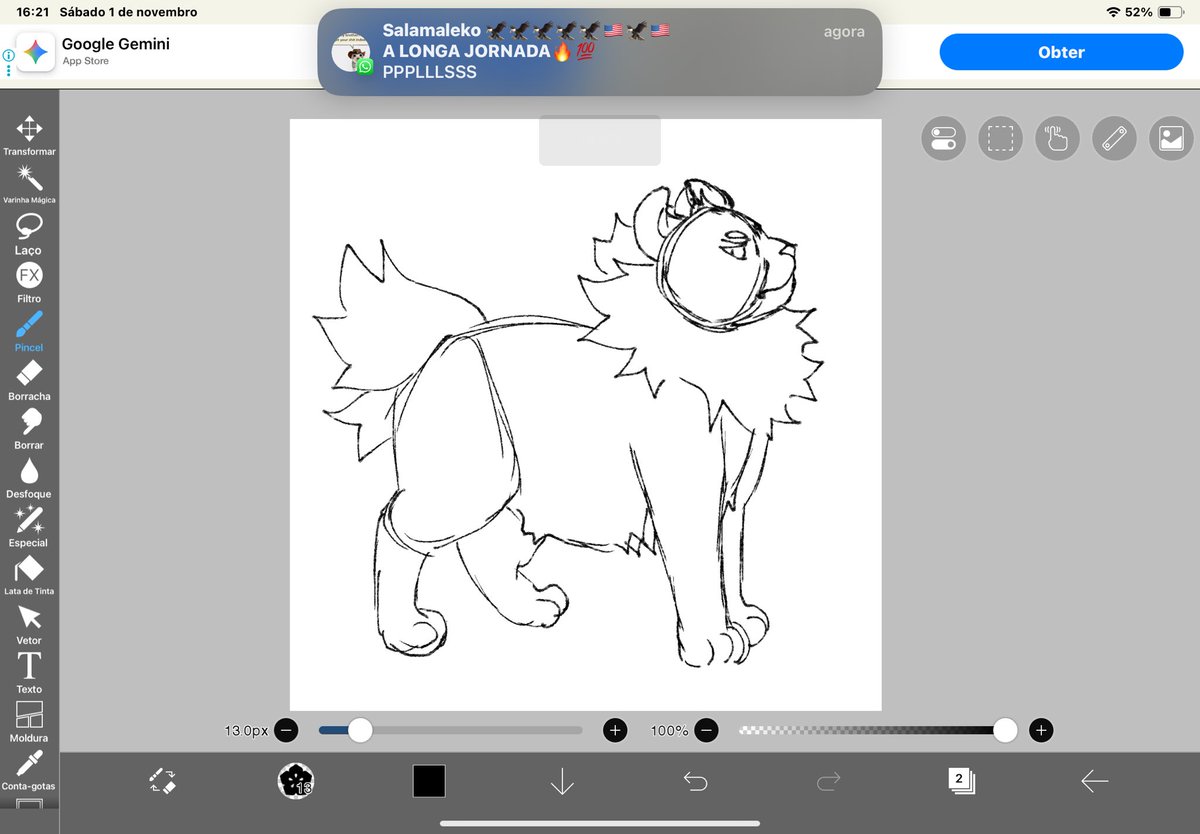
Task: Enable the finger gesture tool
Action: click(1056, 138)
